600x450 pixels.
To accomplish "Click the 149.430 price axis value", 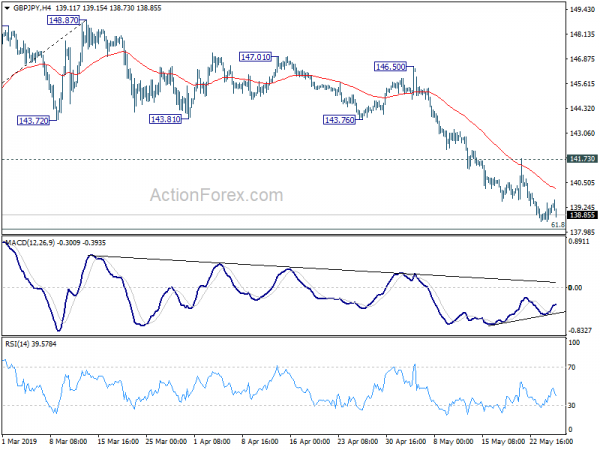I will pos(582,10).
